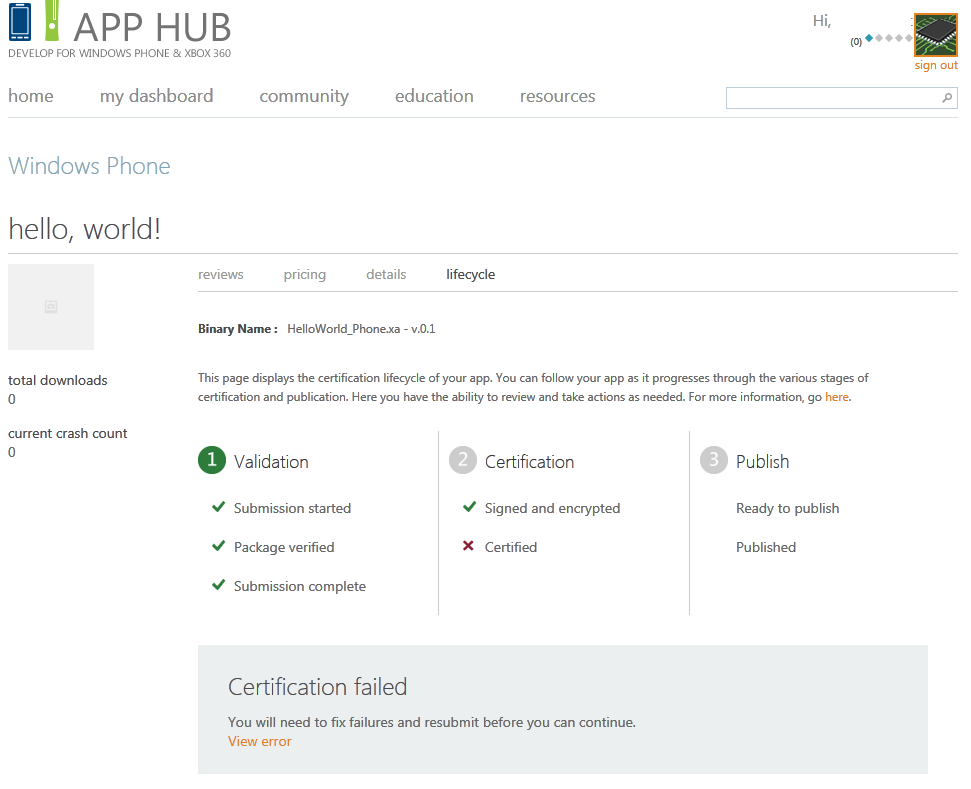Go to the home menu

tap(31, 96)
